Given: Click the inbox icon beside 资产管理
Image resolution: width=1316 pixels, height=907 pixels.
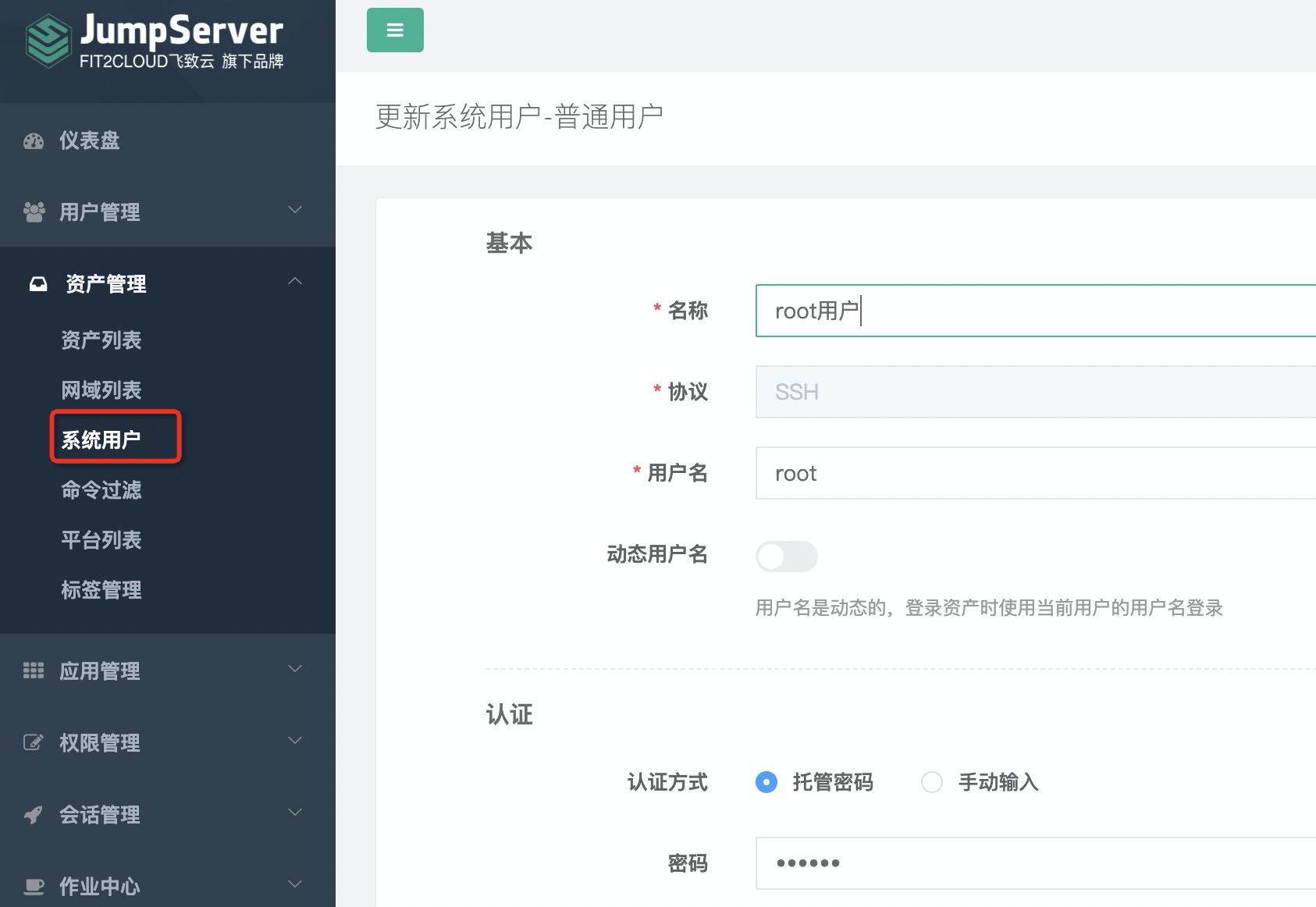Looking at the screenshot, I should tap(38, 284).
